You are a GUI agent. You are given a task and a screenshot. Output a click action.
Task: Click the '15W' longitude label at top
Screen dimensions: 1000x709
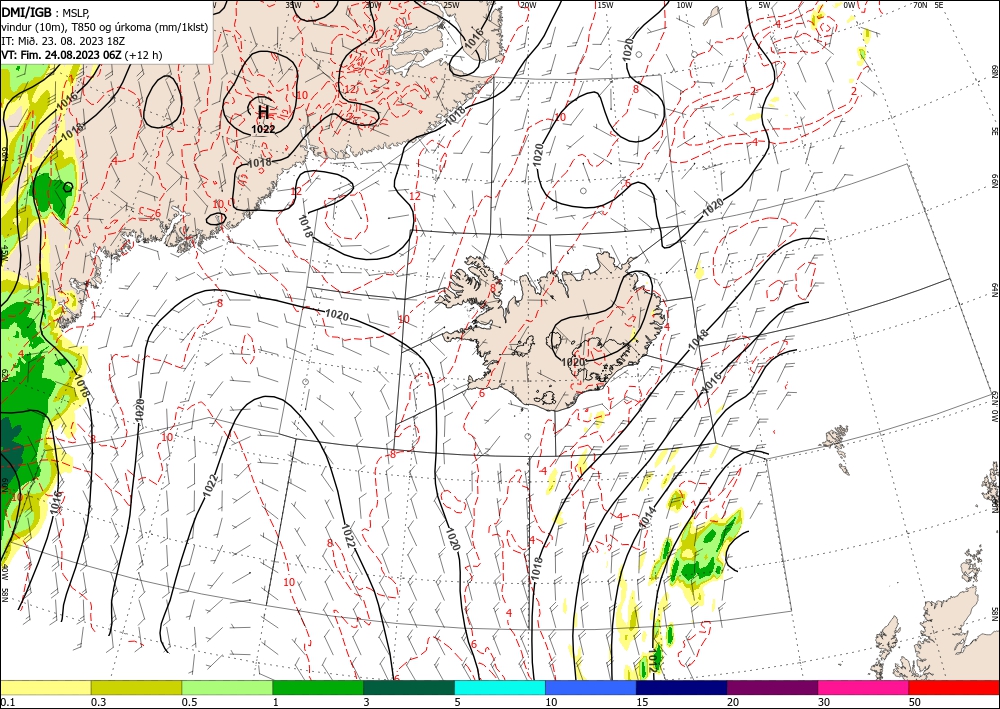(605, 5)
